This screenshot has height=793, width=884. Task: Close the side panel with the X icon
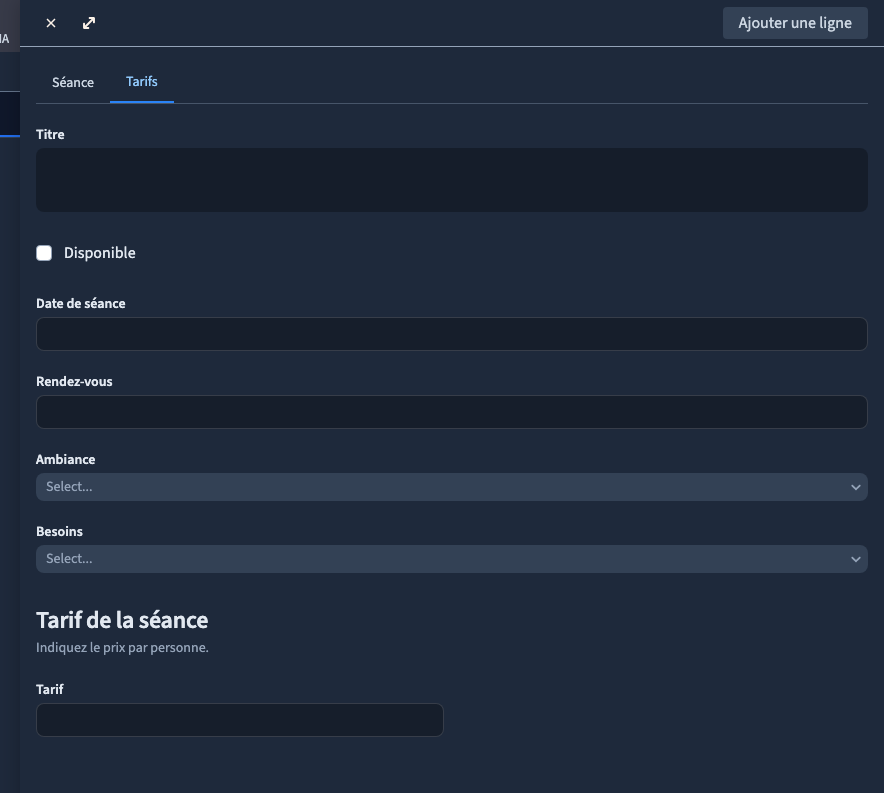tap(51, 23)
